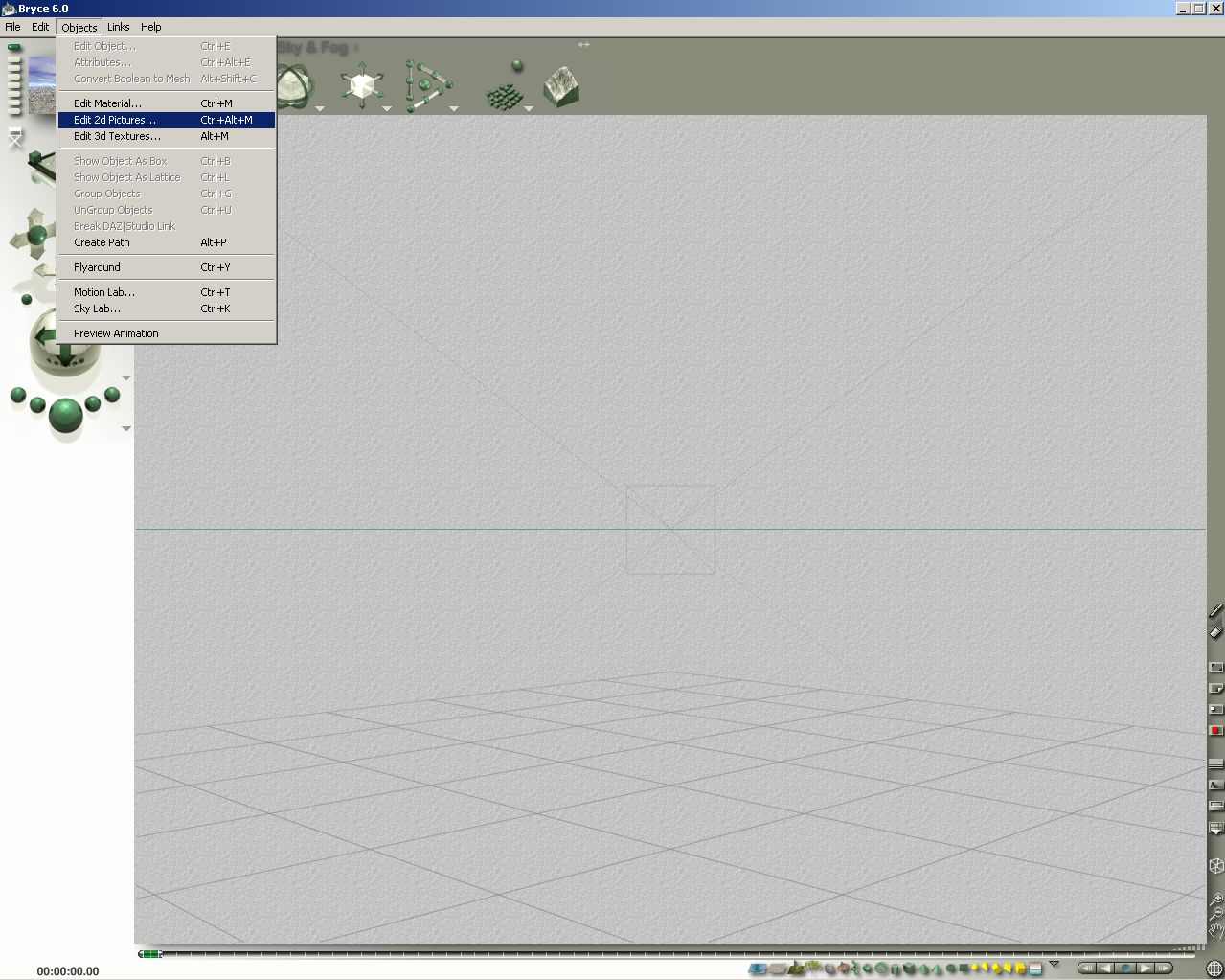Expand the resize tool options arrow
The height and width of the screenshot is (980, 1225).
387,108
